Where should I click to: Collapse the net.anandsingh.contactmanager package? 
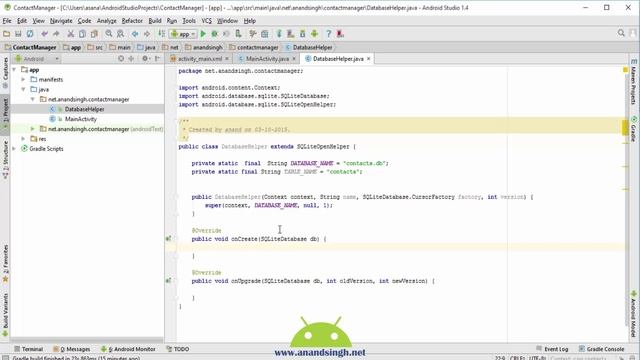coord(33,99)
